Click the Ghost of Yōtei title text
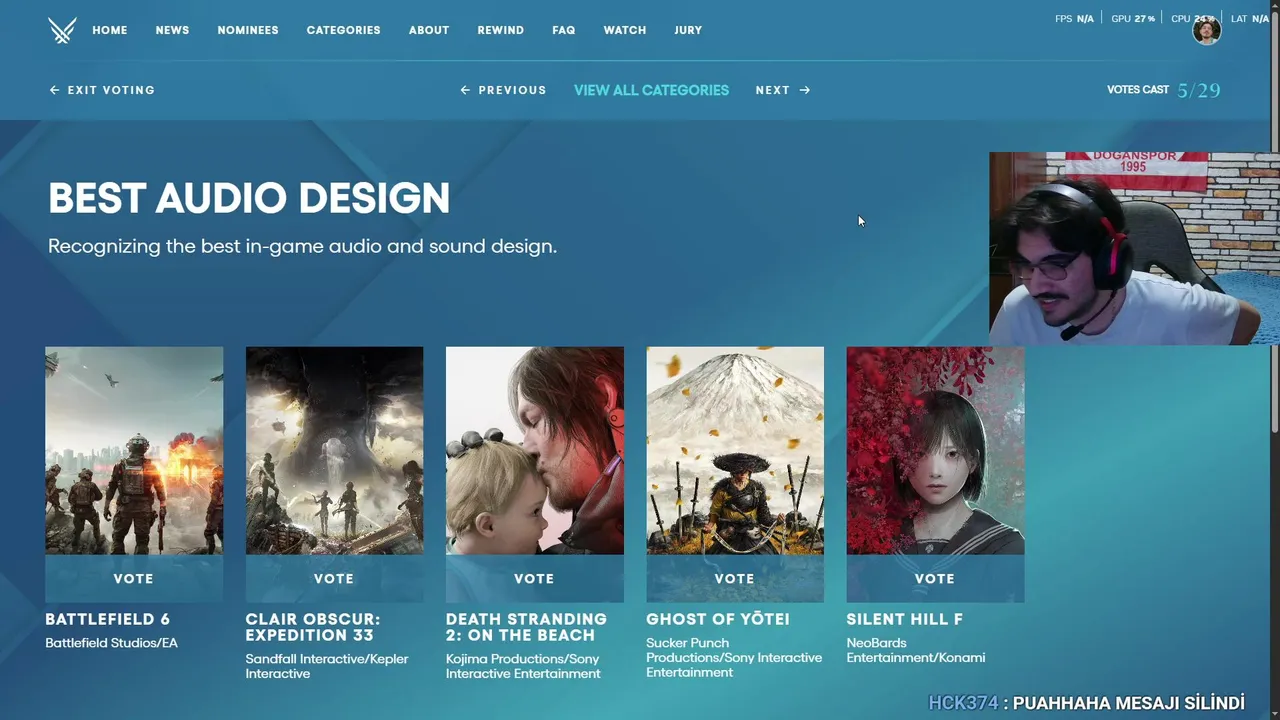 click(718, 619)
